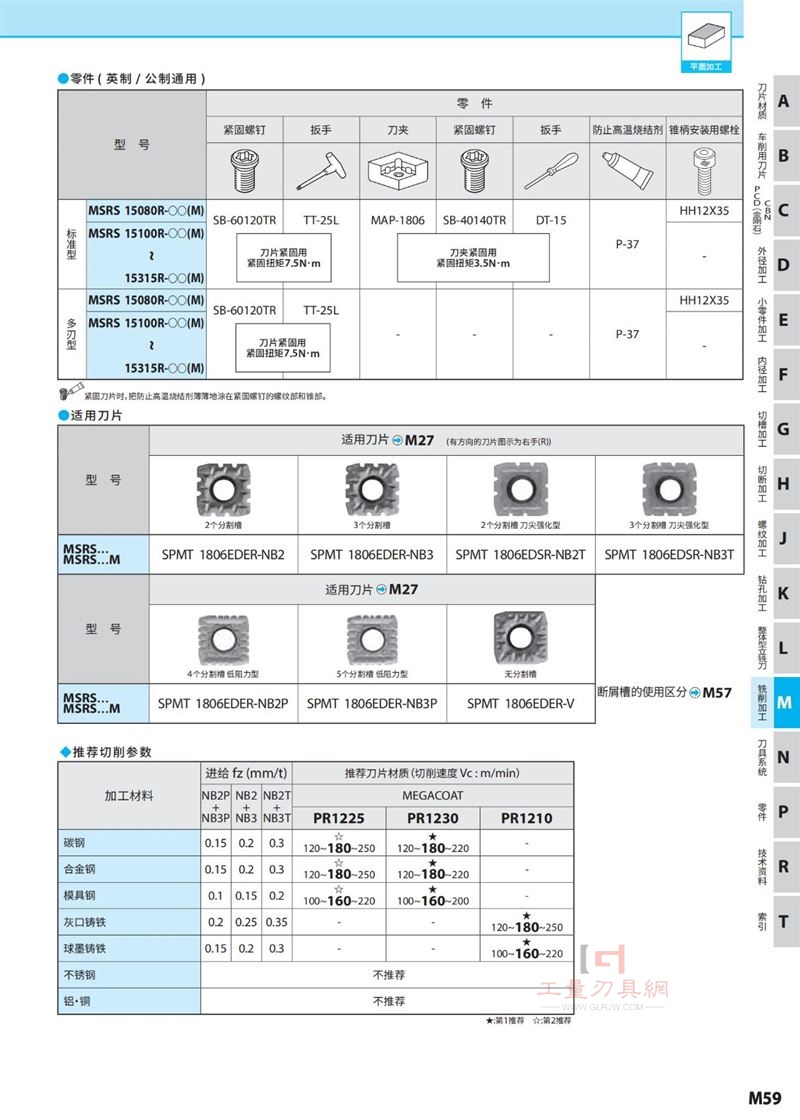This screenshot has height=1120, width=800.
Task: Click the 铝·铜 material row label
Action: pos(77,1001)
